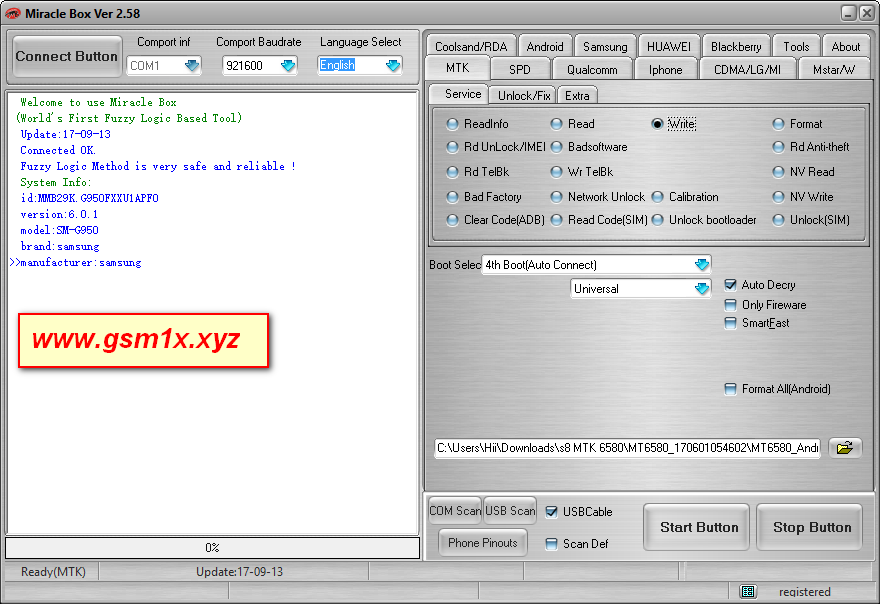This screenshot has height=604, width=880.
Task: Select the Bad Factory radio button
Action: pos(452,197)
